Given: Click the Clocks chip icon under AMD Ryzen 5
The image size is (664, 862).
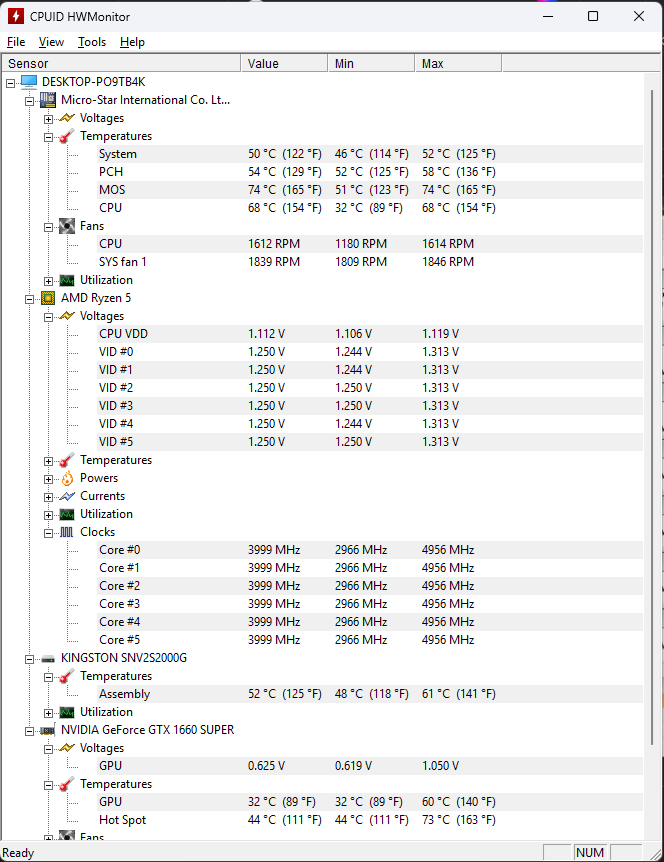Looking at the screenshot, I should [67, 532].
